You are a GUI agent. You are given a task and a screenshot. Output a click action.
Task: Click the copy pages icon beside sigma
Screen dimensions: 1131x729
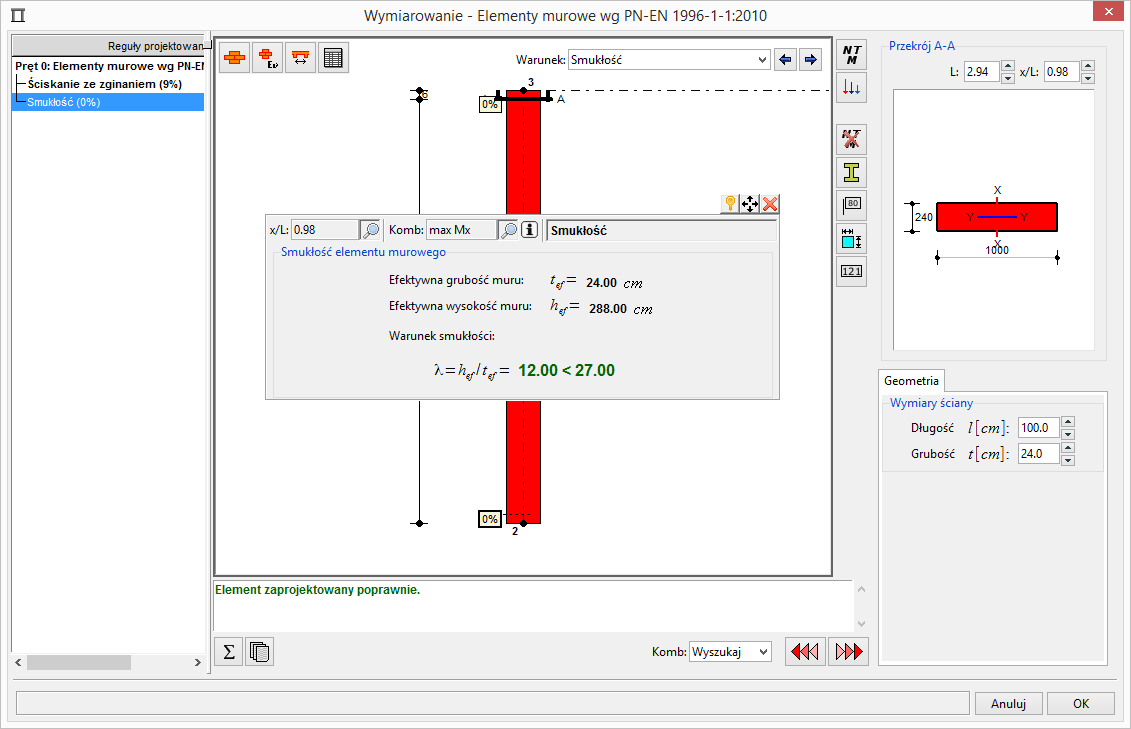(x=260, y=652)
